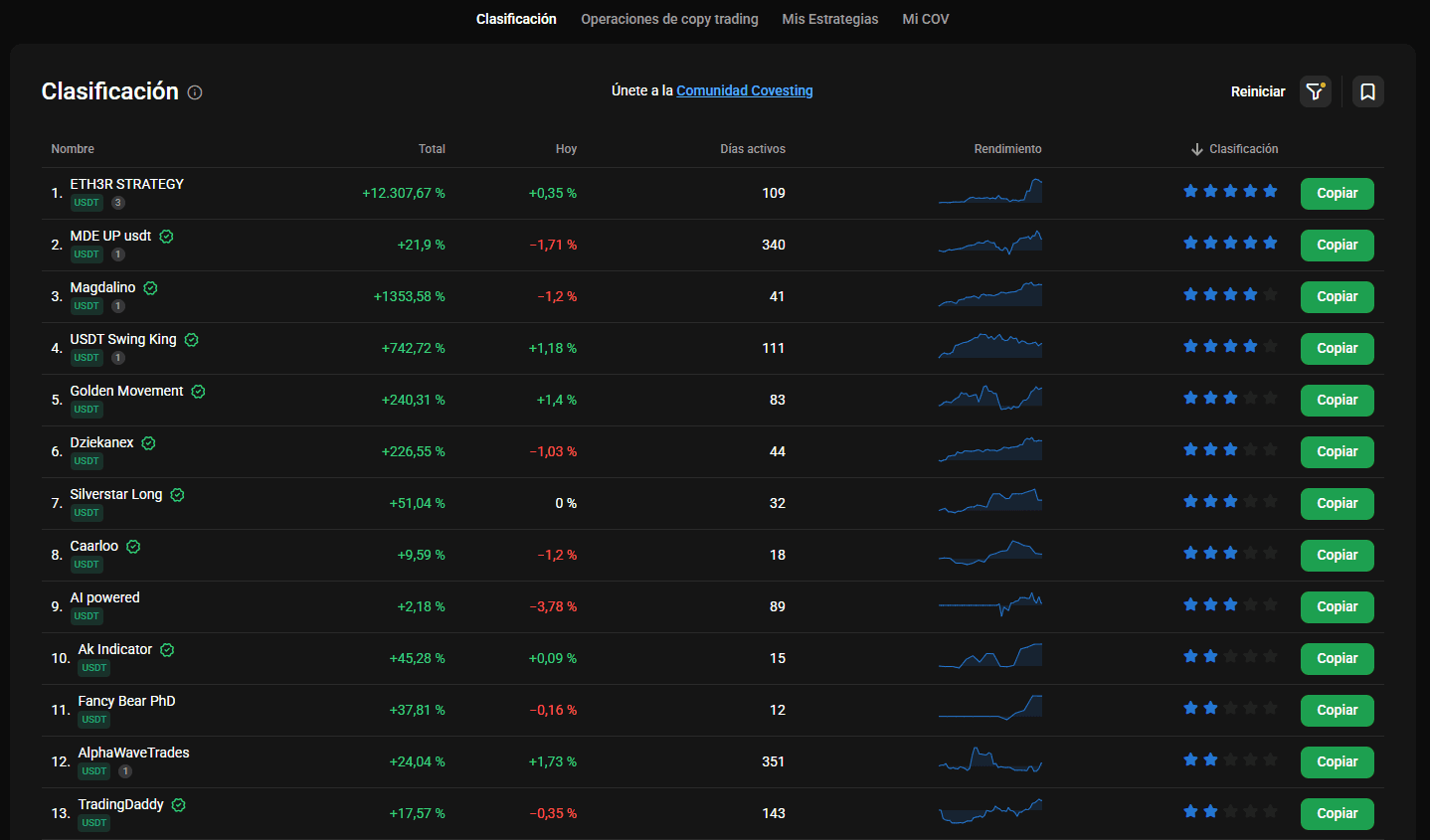Click the star rating of Magdalino

pos(1230,294)
